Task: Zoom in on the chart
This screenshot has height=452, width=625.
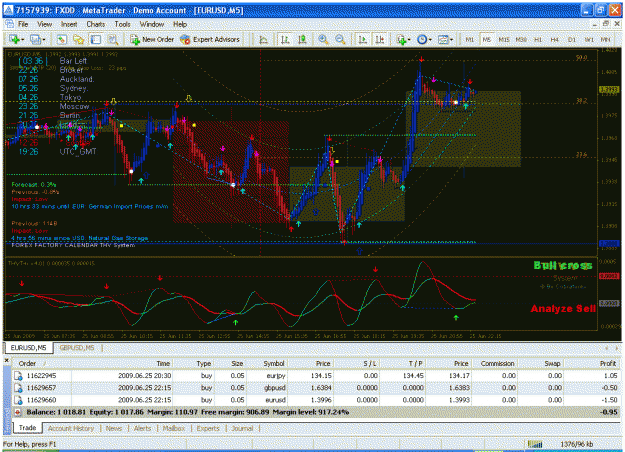Action: coord(323,39)
